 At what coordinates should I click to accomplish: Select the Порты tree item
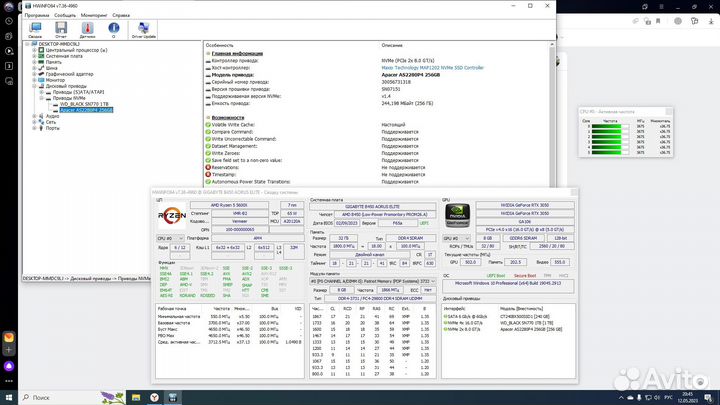tap(52, 128)
